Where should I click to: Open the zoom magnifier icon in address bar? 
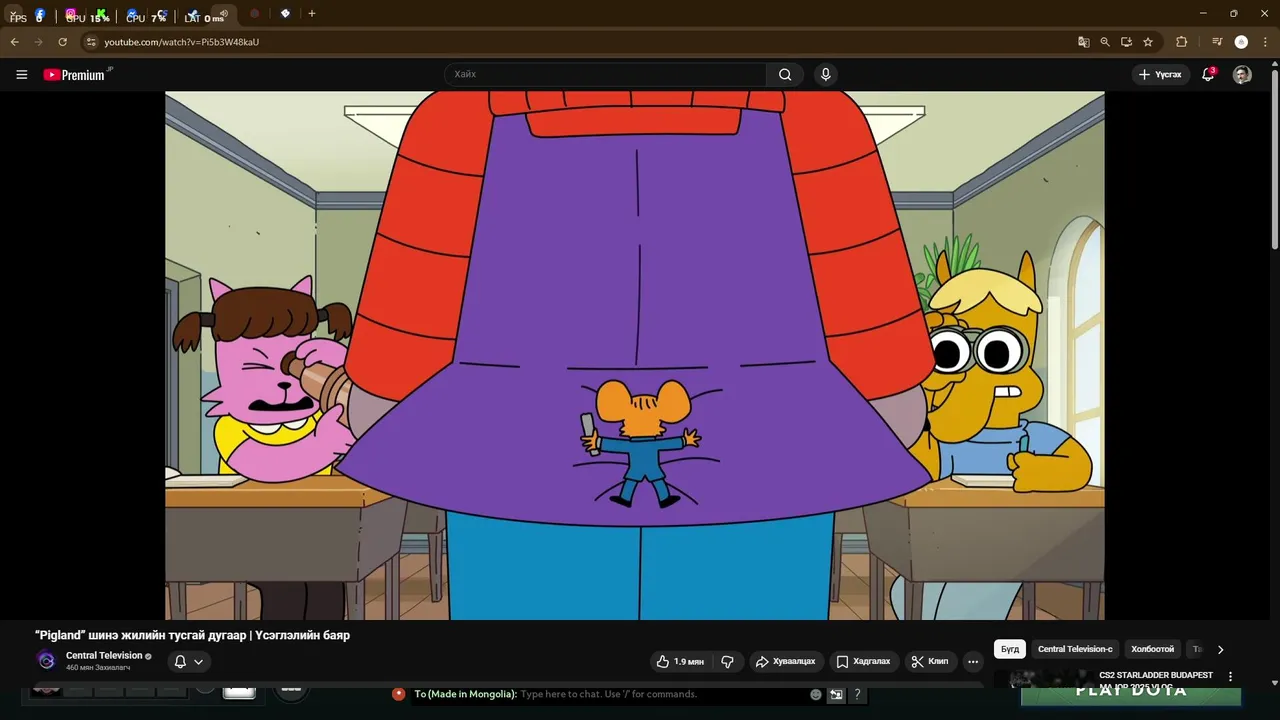coord(1105,42)
